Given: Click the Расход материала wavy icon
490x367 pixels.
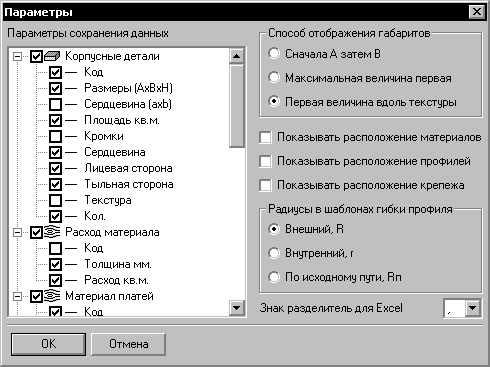Looking at the screenshot, I should (x=52, y=232).
